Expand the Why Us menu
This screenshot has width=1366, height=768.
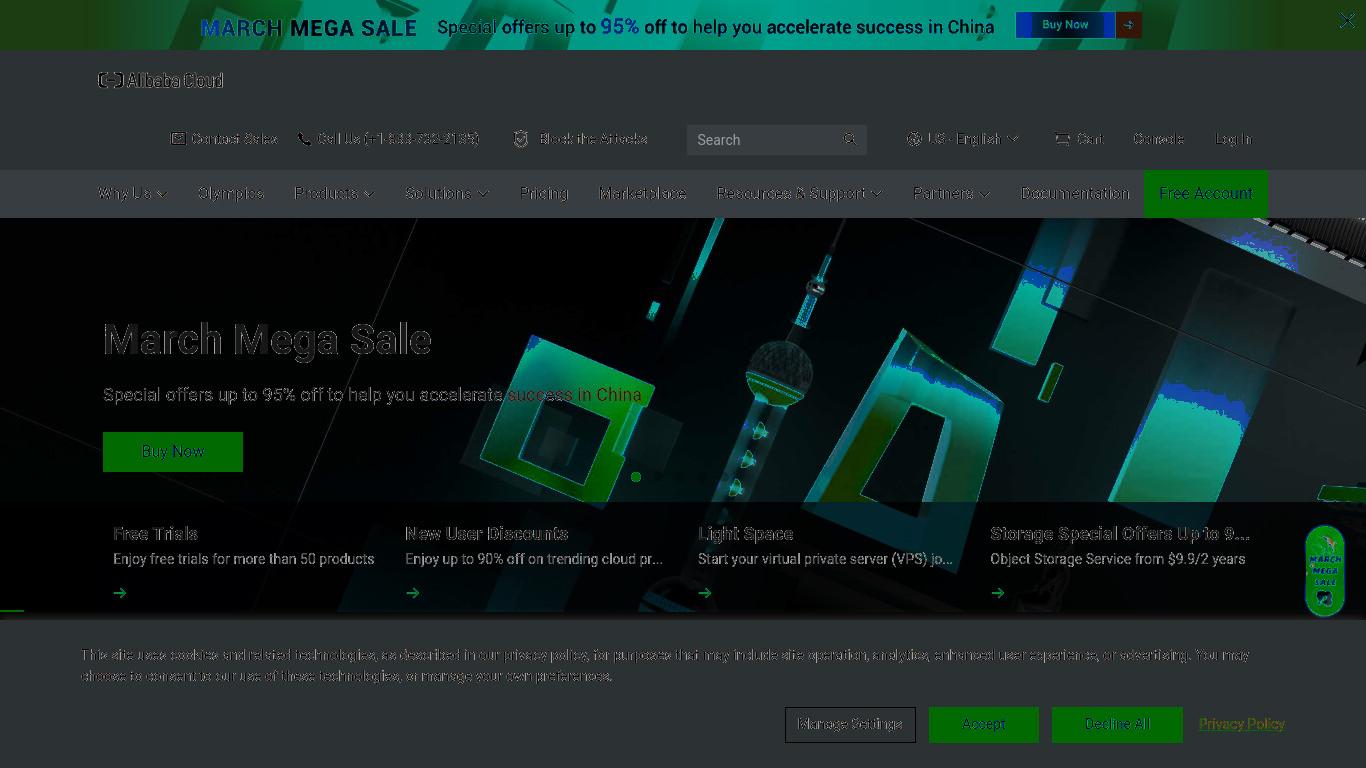(x=132, y=193)
